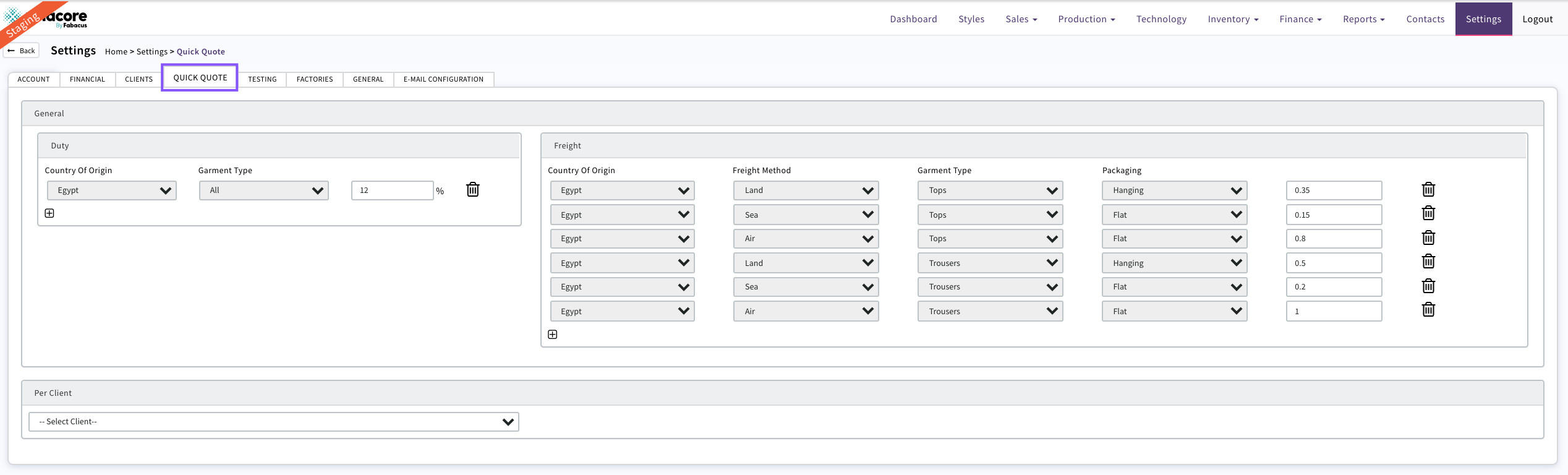Open the Hanging packaging dropdown in first row

[x=1174, y=190]
